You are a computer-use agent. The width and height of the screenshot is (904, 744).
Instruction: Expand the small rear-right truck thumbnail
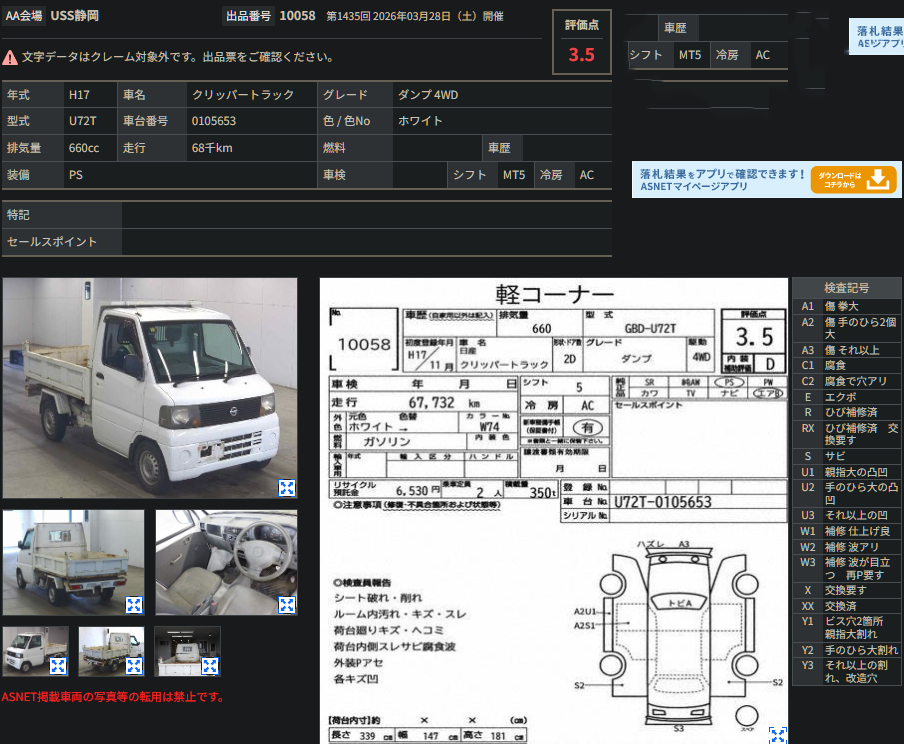pyautogui.click(x=134, y=666)
